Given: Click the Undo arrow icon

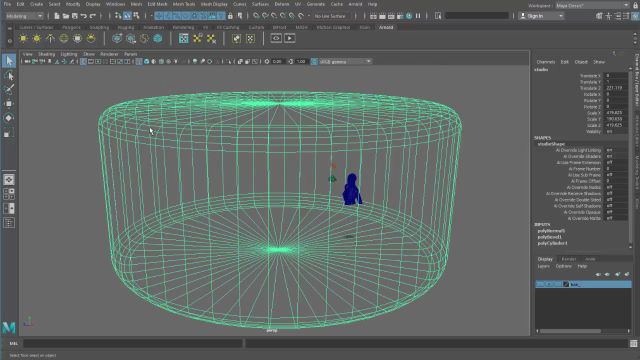Looking at the screenshot, I should (84, 16).
